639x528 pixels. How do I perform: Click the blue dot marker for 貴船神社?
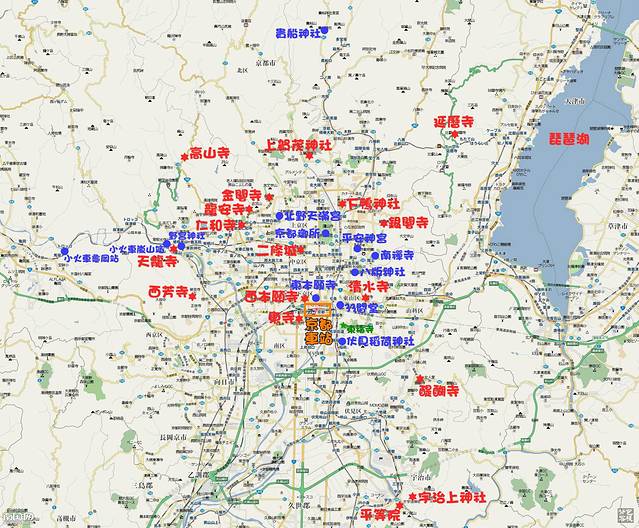pos(323,31)
